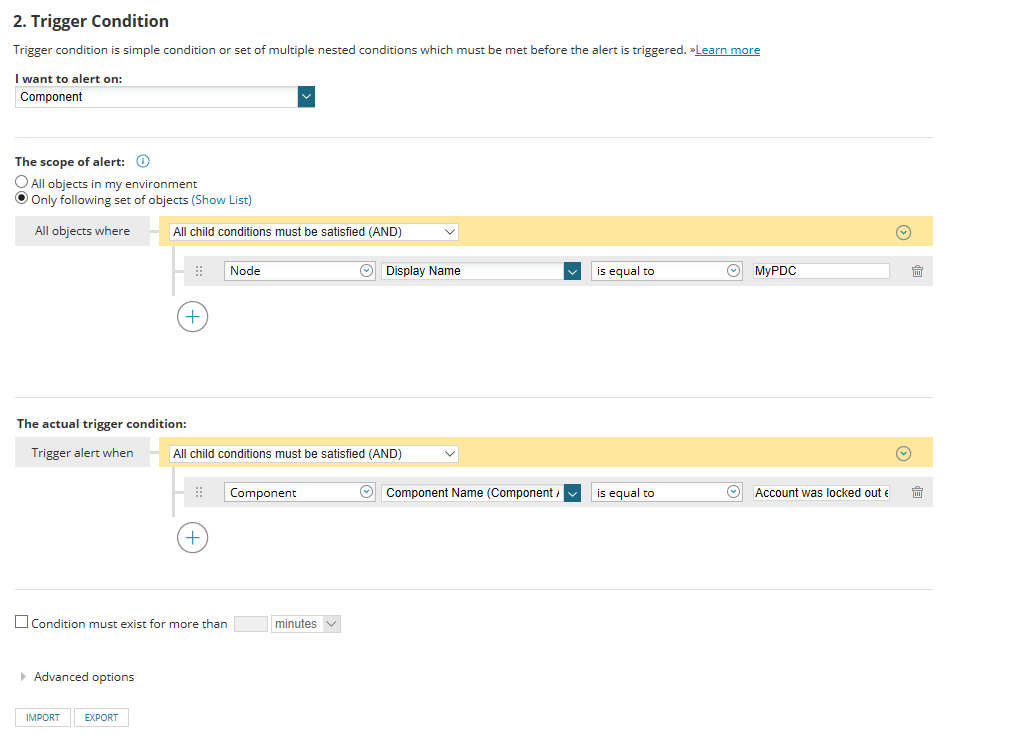
Task: Delete the Node Display Name condition row
Action: 917,271
